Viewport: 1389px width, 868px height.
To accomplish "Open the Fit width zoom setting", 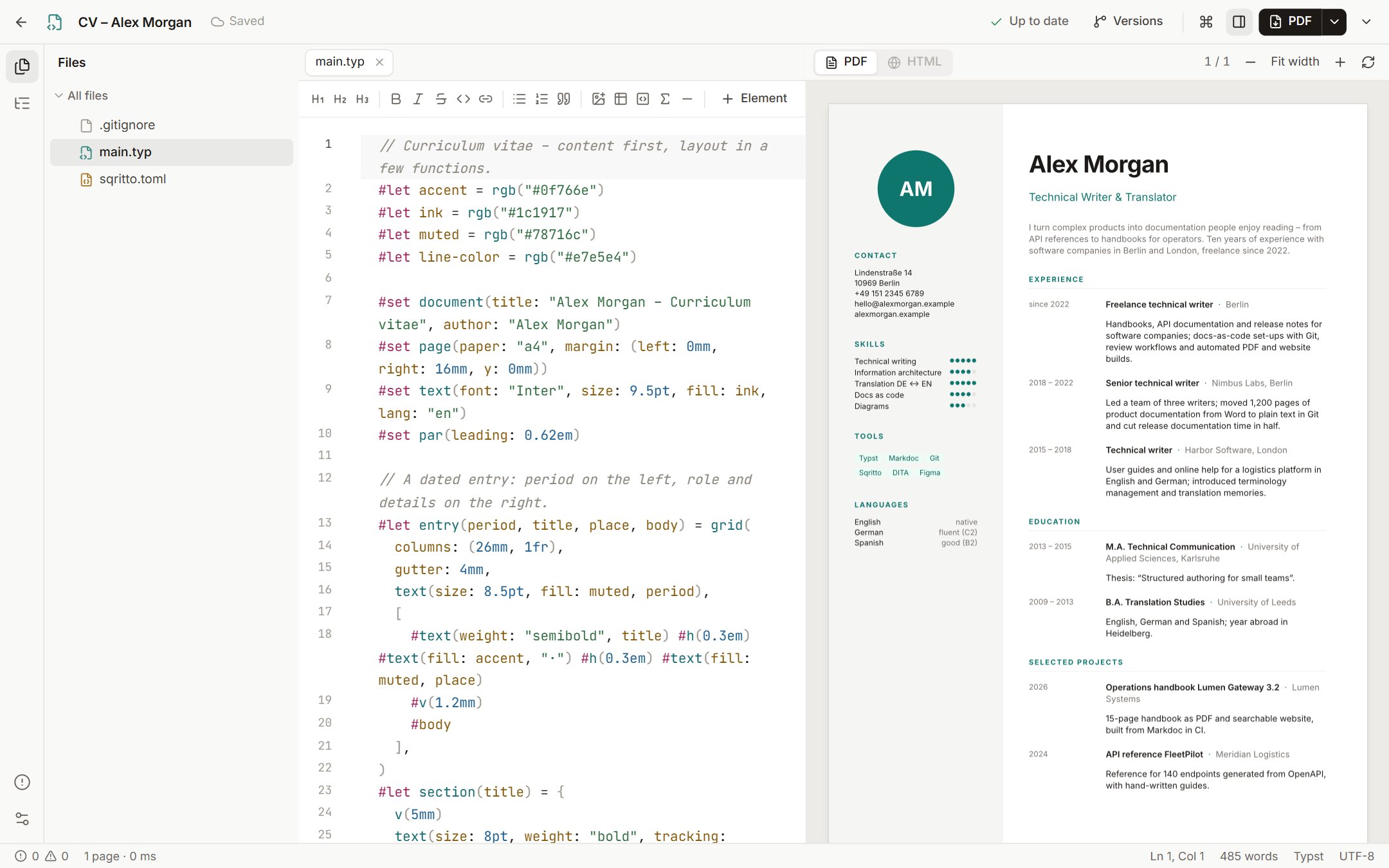I will pyautogui.click(x=1294, y=62).
